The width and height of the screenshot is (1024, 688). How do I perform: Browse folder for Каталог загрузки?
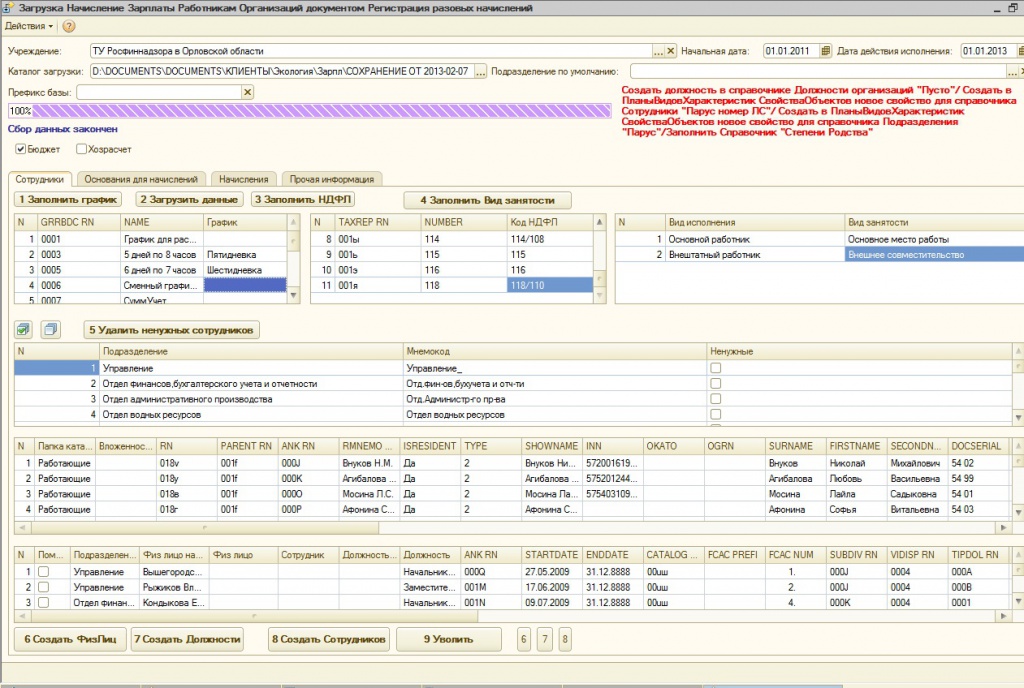coord(481,72)
